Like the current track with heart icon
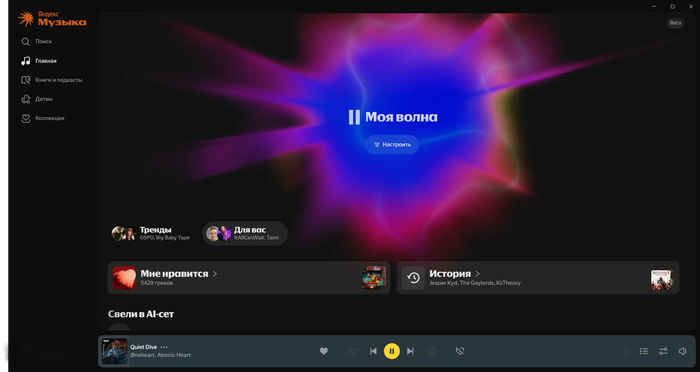 [324, 351]
